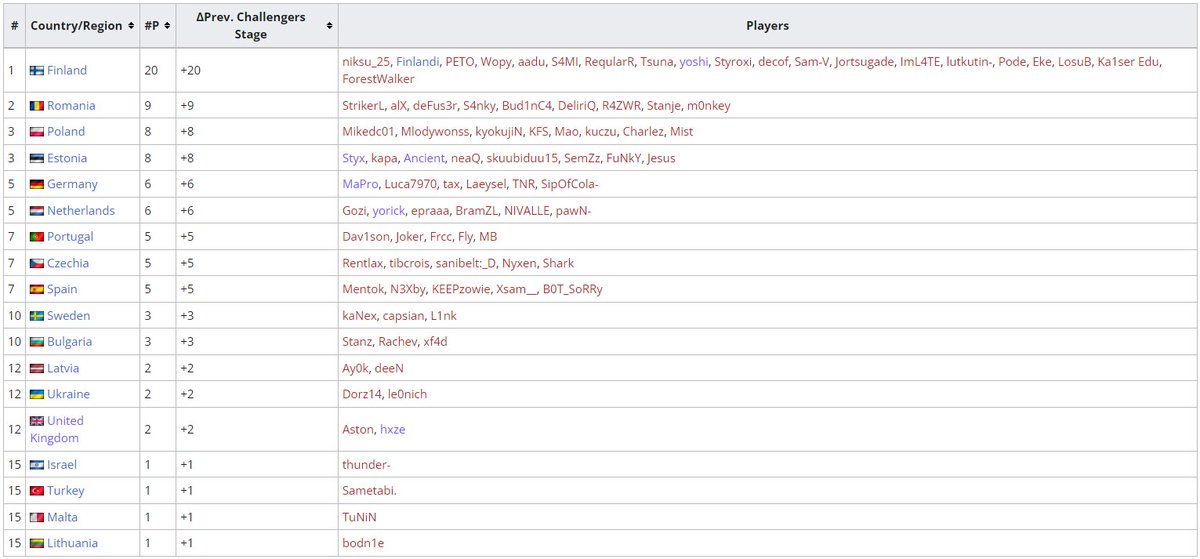Click the Estonia flag icon
1200x559 pixels.
(x=37, y=158)
